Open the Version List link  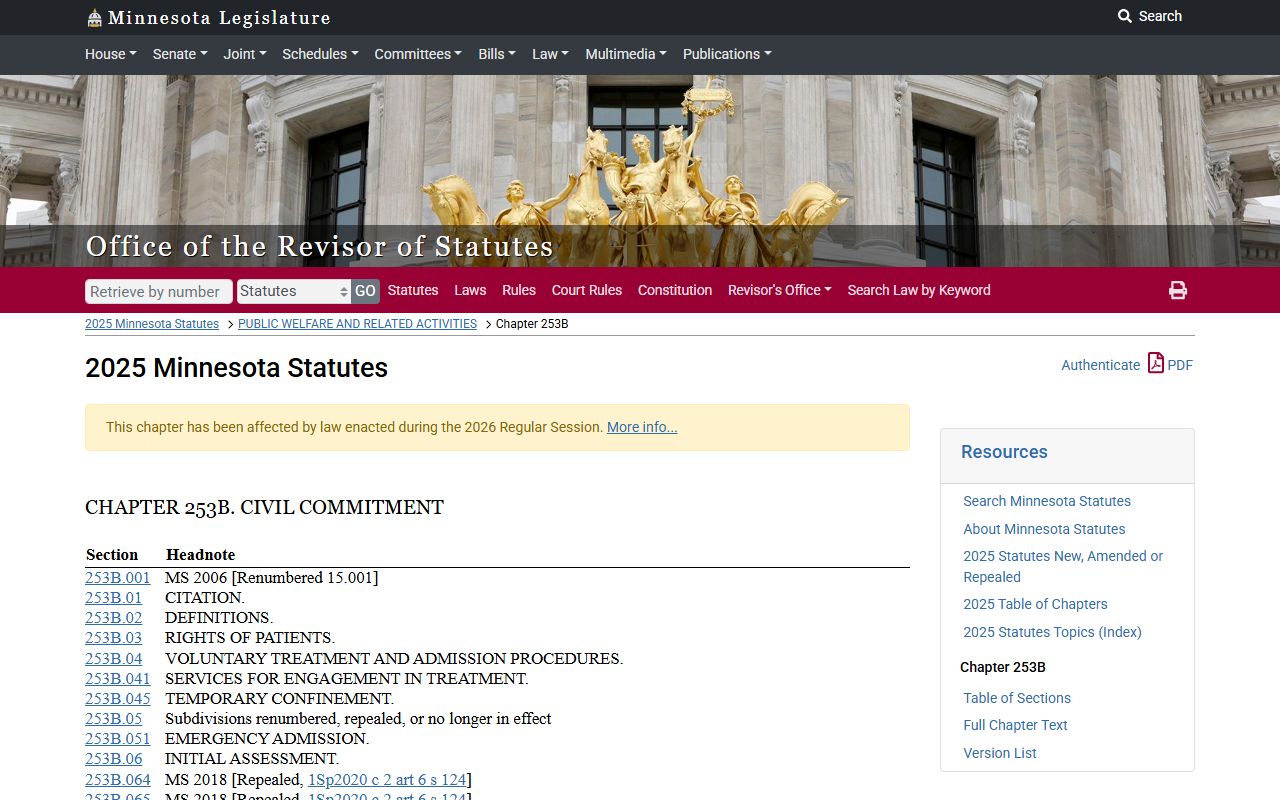click(x=1000, y=753)
